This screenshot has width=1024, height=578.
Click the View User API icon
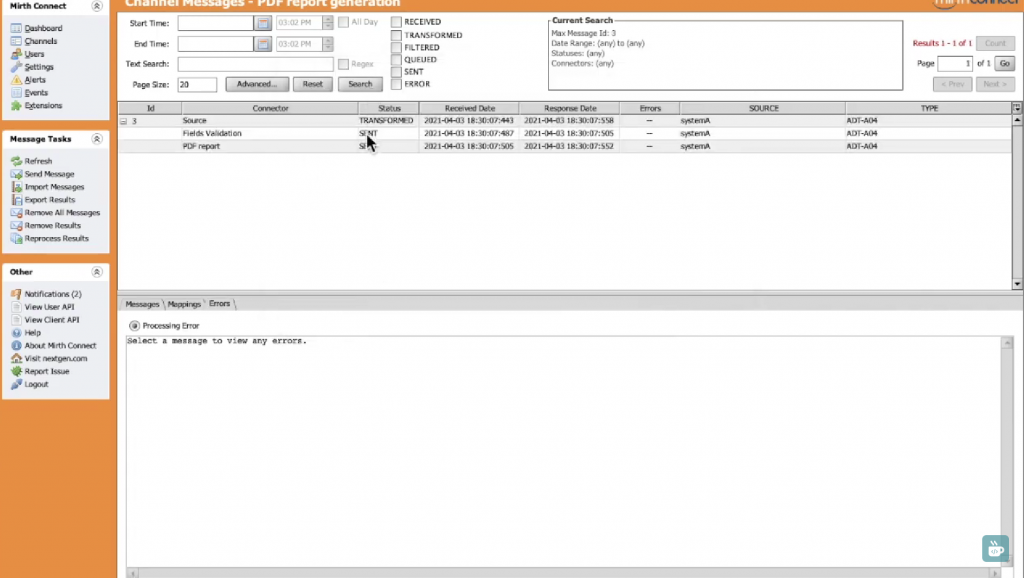coord(16,307)
